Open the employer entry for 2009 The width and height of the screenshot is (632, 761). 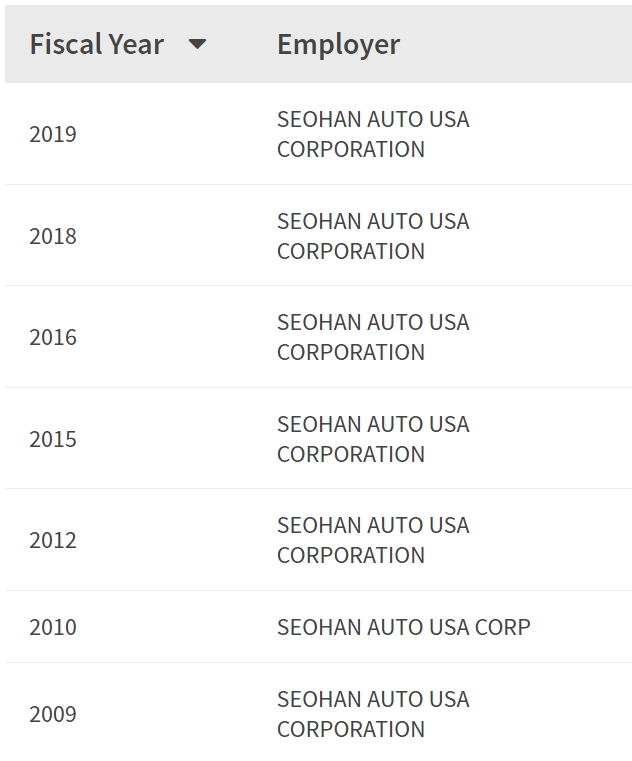click(373, 714)
